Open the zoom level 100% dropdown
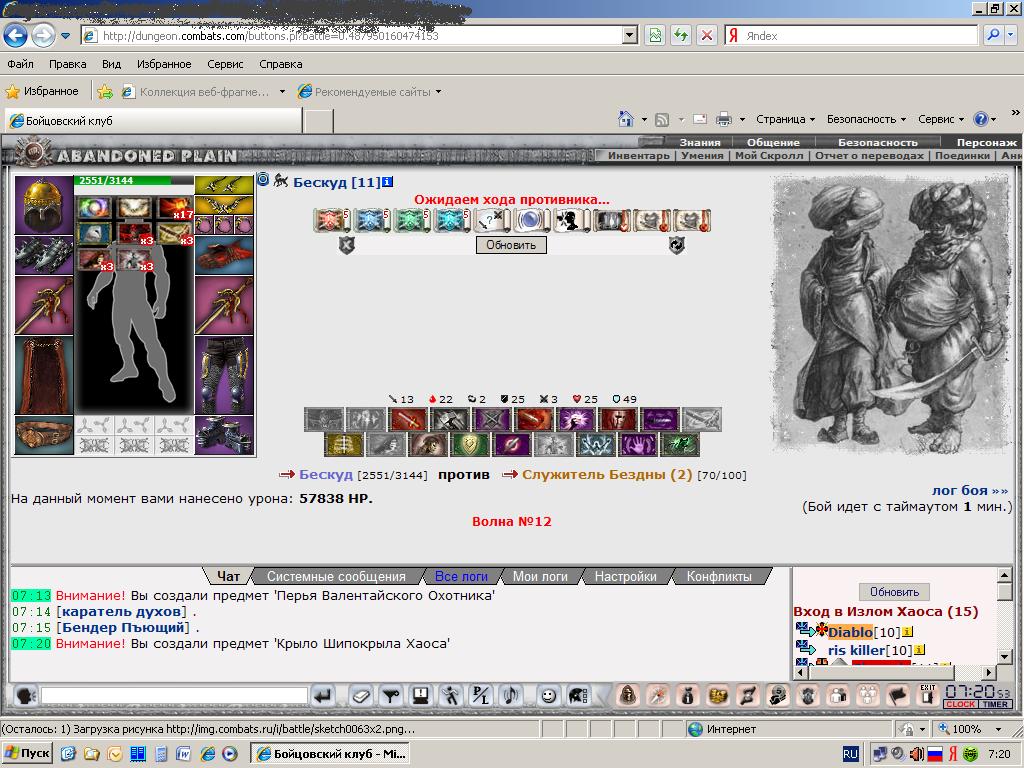 coord(998,729)
